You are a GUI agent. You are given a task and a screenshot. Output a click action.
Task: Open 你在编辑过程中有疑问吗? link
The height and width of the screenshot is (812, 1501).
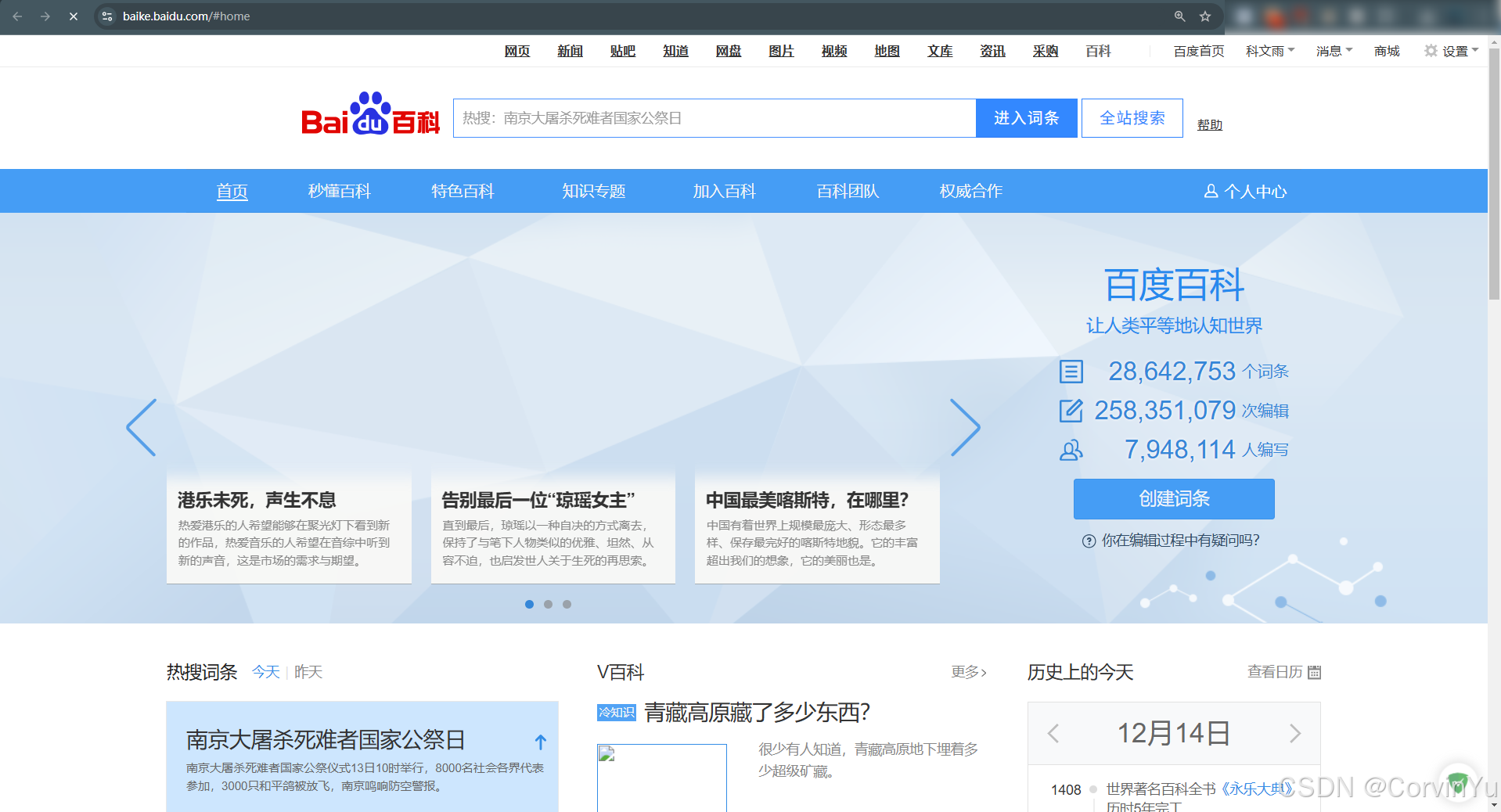(x=1180, y=541)
